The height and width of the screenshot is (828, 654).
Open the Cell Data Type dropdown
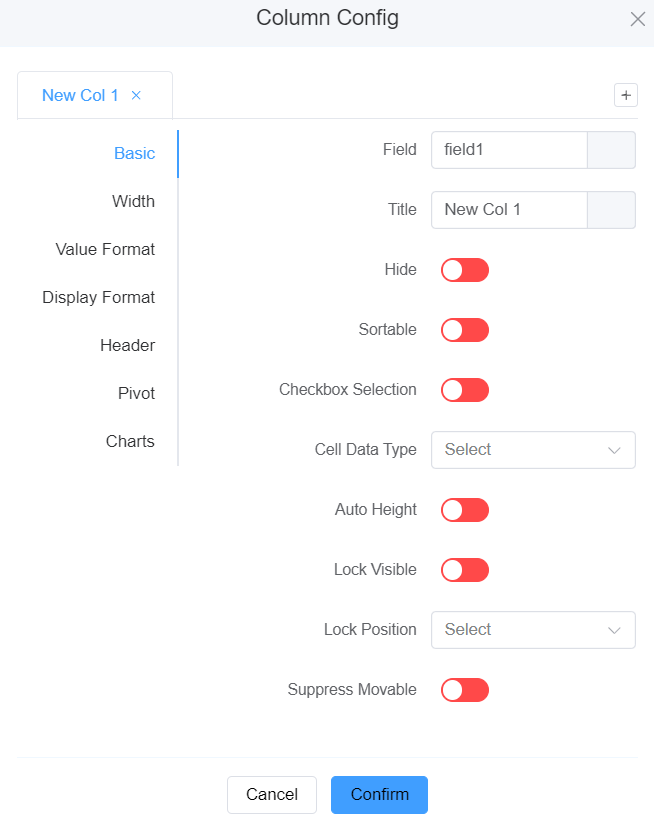pos(533,450)
